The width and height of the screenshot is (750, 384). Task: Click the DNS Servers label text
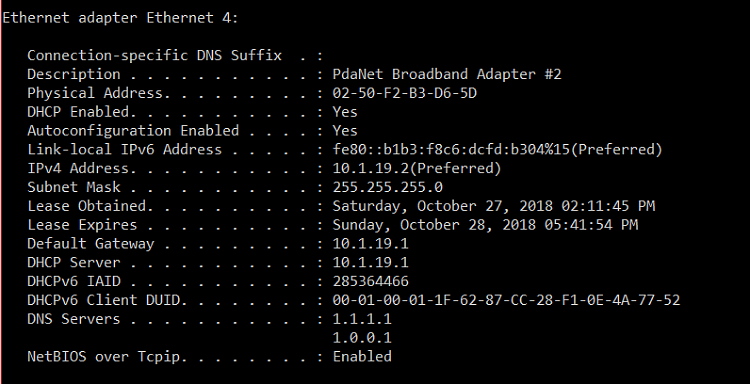click(73, 319)
